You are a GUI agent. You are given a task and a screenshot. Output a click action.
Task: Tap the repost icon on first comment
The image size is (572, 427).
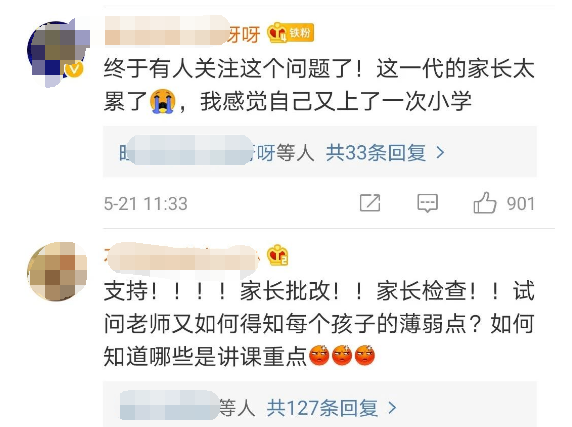[x=370, y=203]
